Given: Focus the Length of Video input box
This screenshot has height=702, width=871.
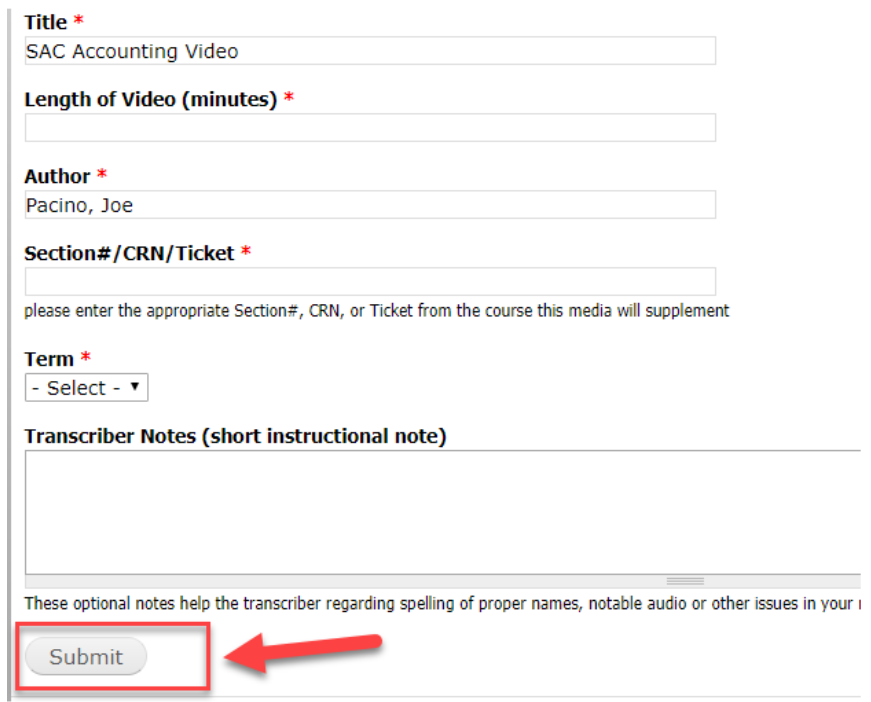Looking at the screenshot, I should tap(370, 128).
